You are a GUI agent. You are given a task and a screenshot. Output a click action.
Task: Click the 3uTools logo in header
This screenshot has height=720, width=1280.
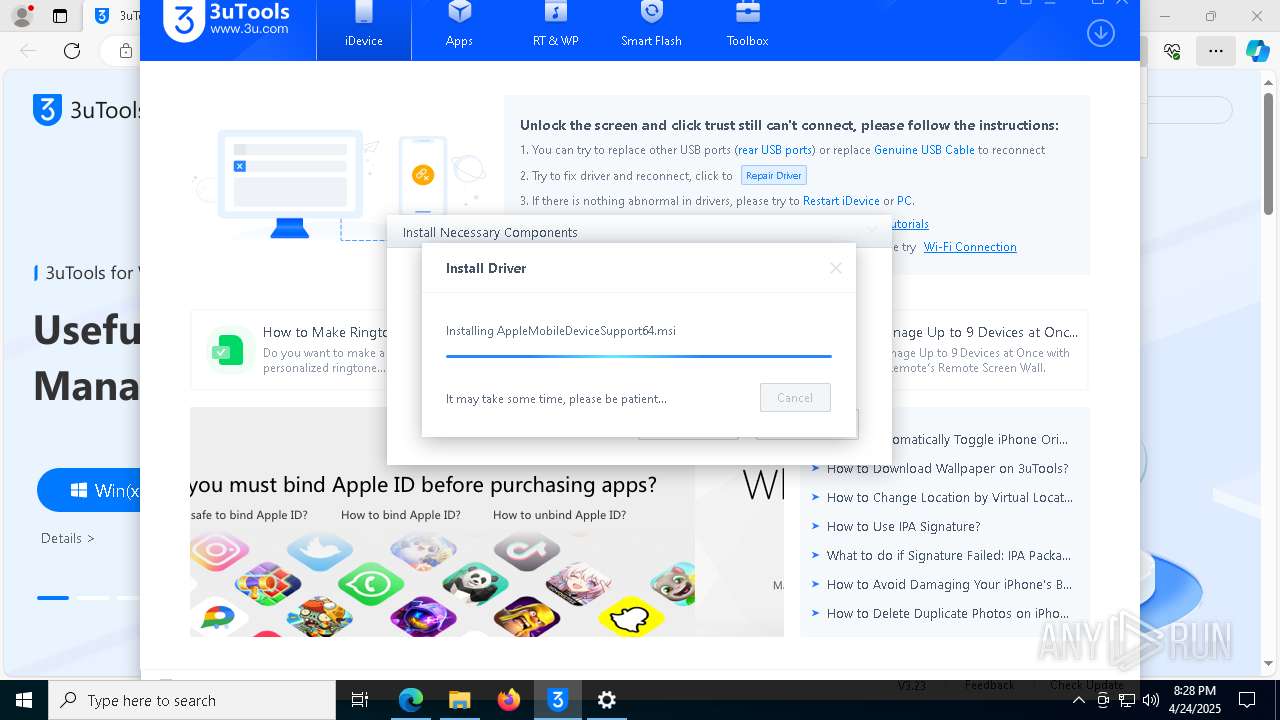227,20
